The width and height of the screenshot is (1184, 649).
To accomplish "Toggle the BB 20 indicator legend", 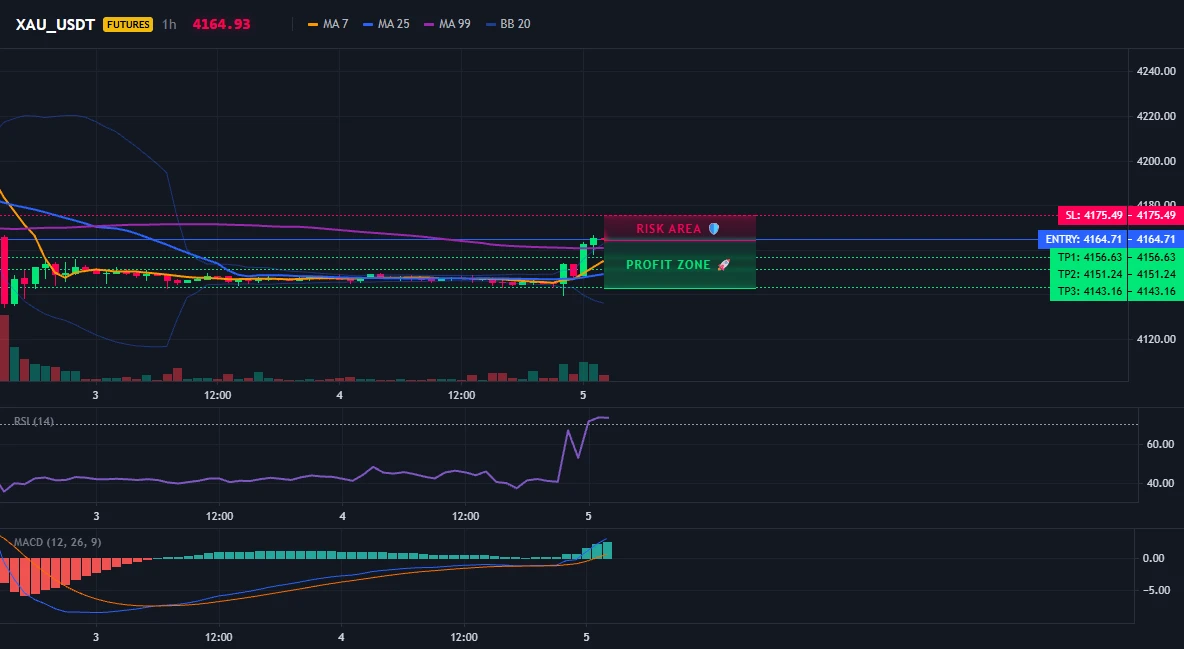I will coord(508,24).
